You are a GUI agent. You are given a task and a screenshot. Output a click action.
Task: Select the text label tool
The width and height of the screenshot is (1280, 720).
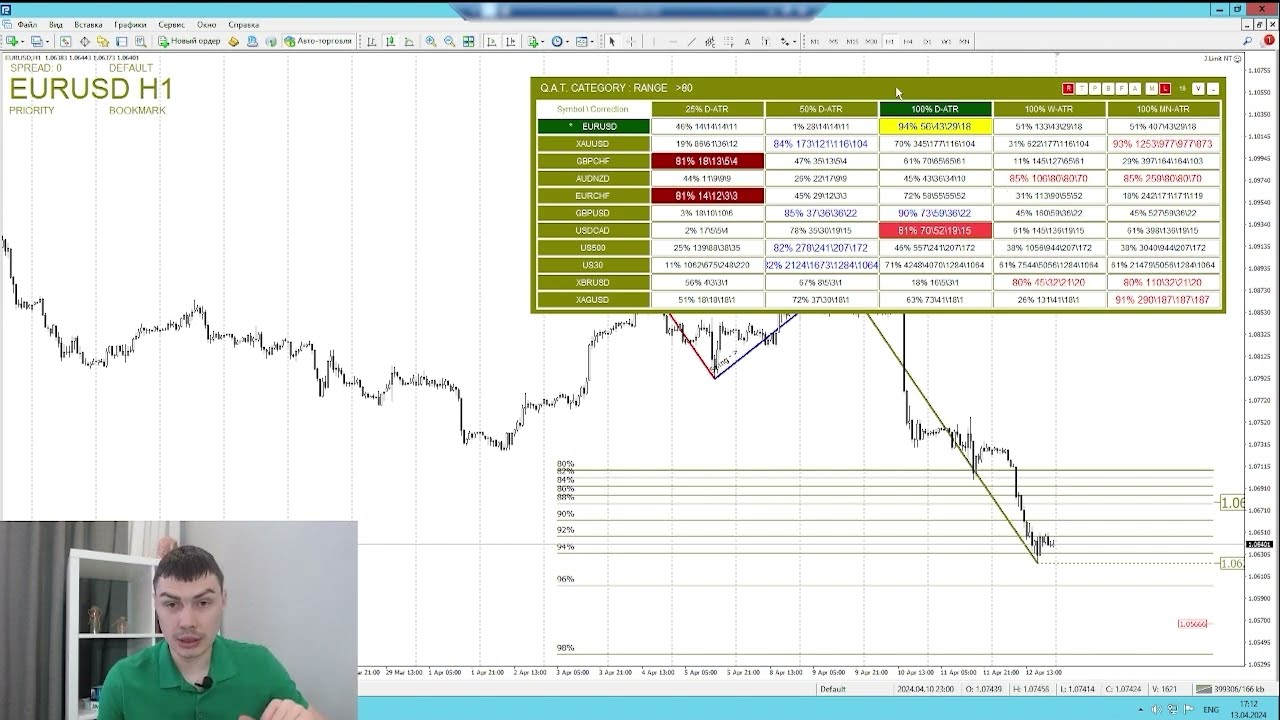765,42
